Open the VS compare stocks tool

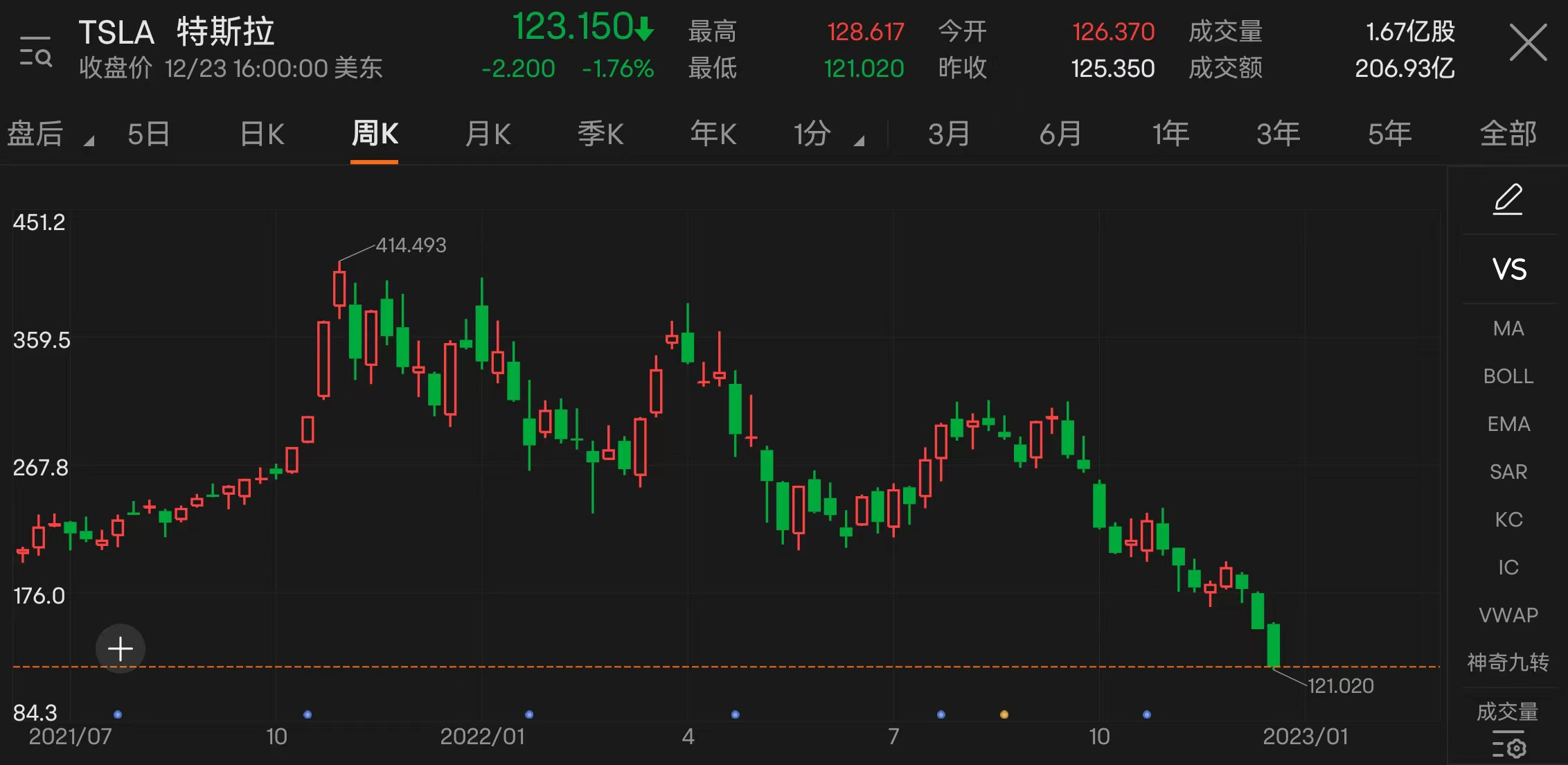1509,270
